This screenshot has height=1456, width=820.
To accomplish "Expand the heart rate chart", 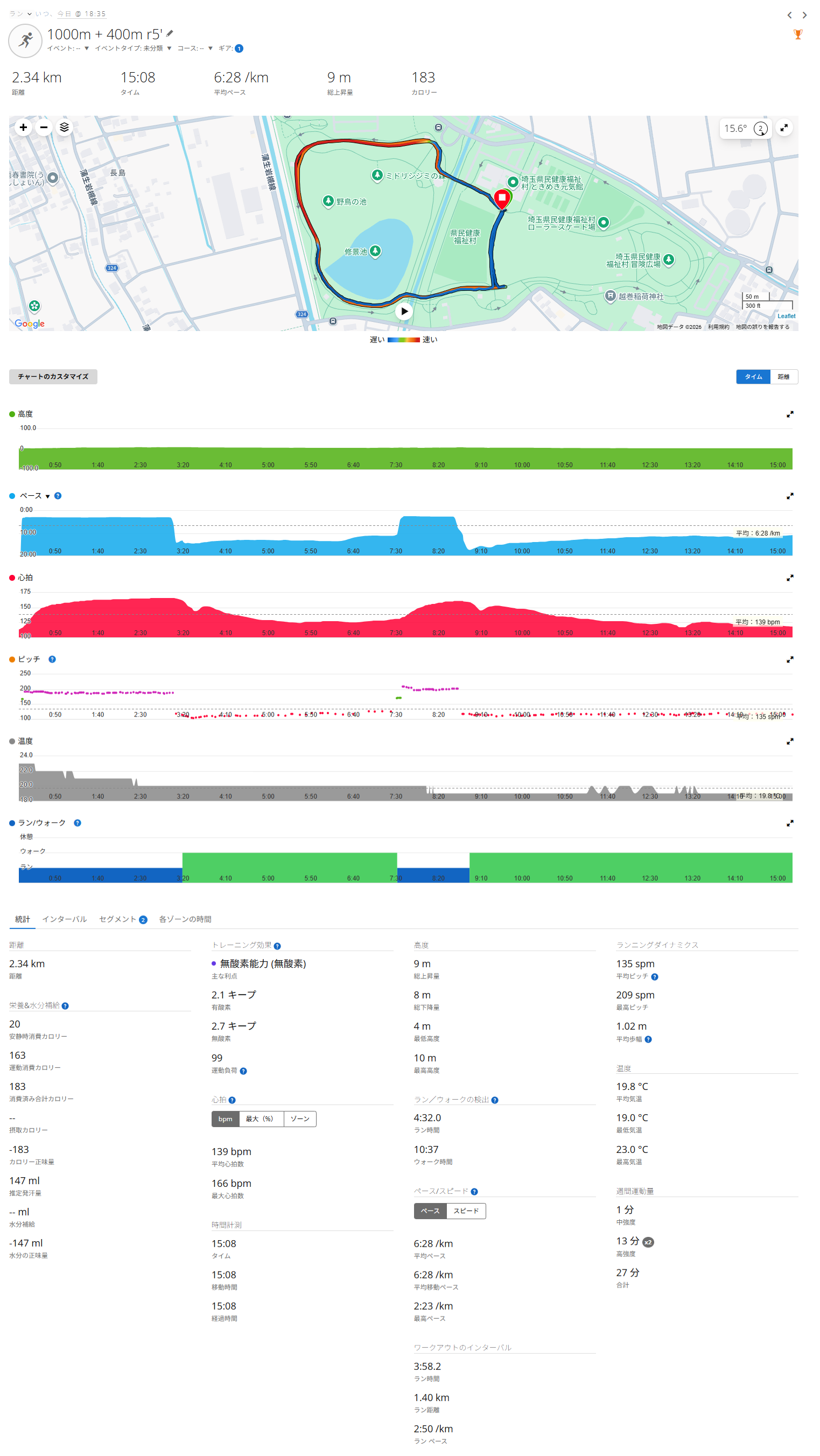I will pos(789,578).
